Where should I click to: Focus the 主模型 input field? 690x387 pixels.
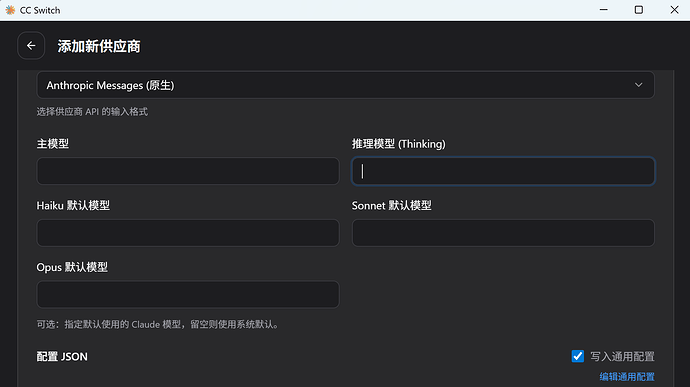tap(188, 171)
